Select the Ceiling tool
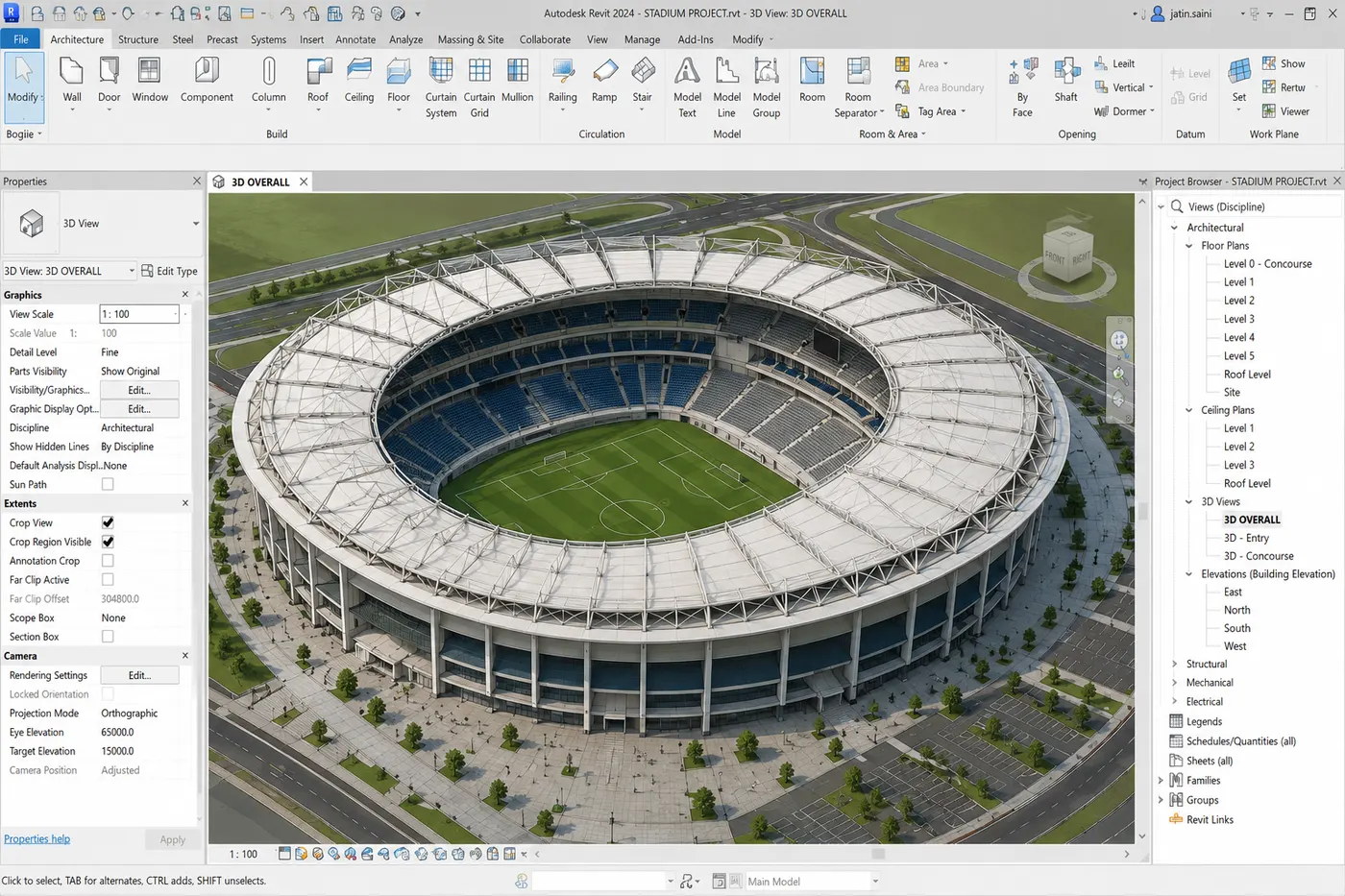Screen dimensions: 1345x896 (359, 81)
